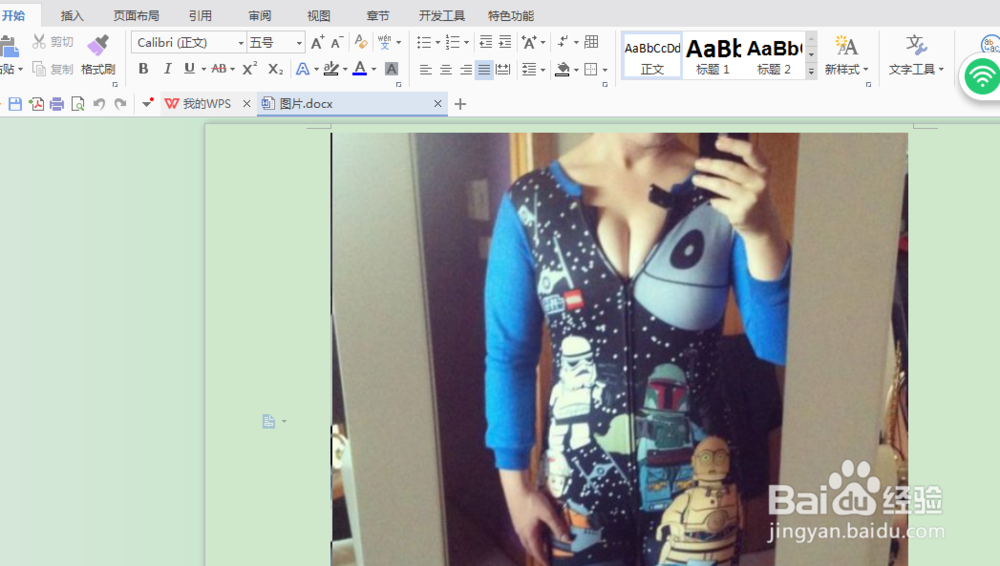Decrease the paragraph indent
The height and width of the screenshot is (566, 1000).
(x=485, y=43)
